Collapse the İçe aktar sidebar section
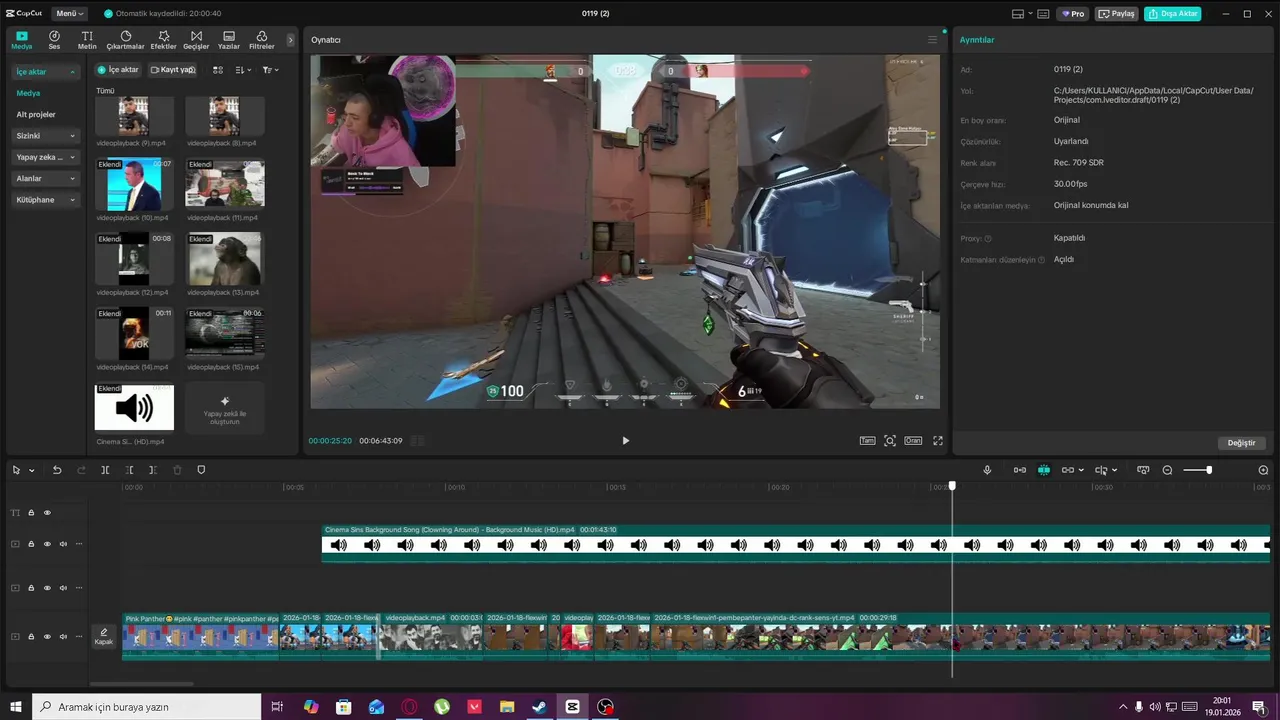The image size is (1280, 720). pos(46,72)
